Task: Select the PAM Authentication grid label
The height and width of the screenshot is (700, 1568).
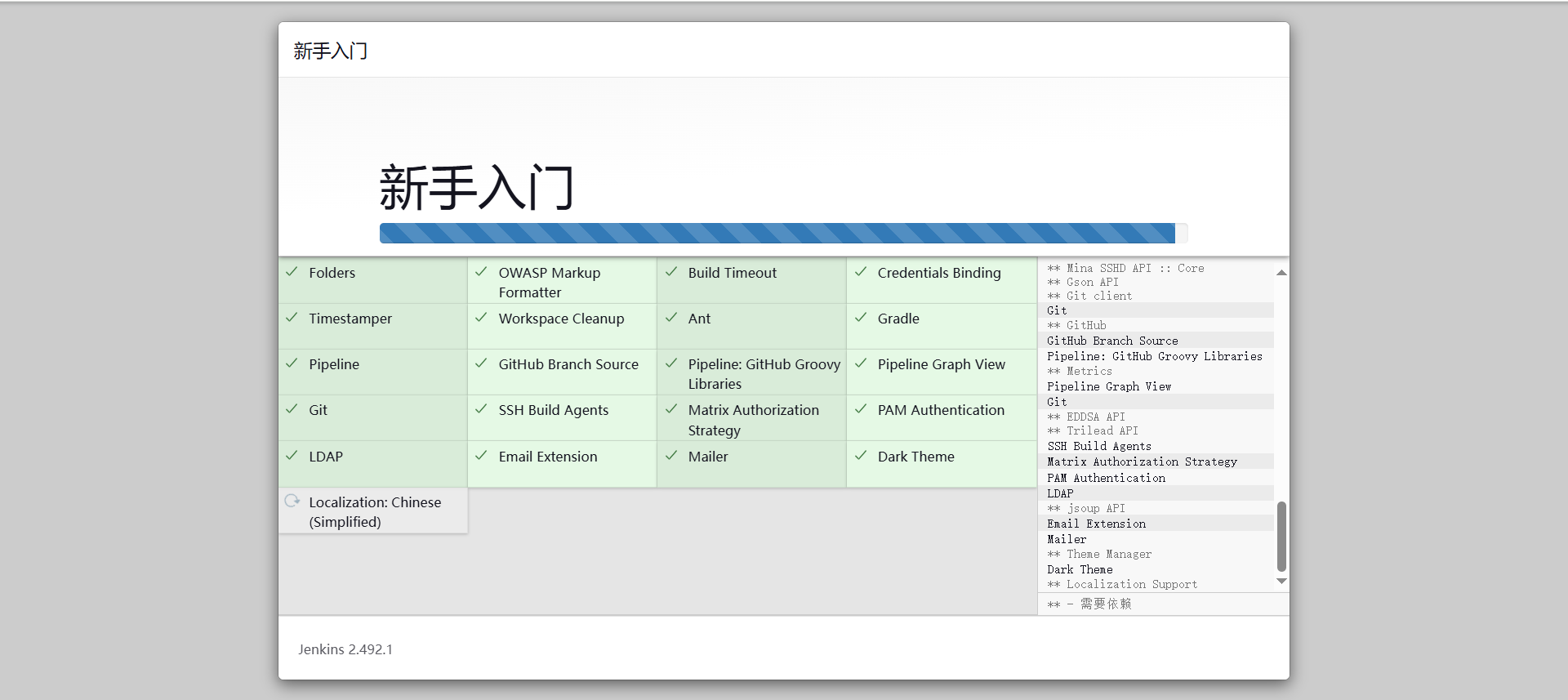Action: (x=941, y=410)
